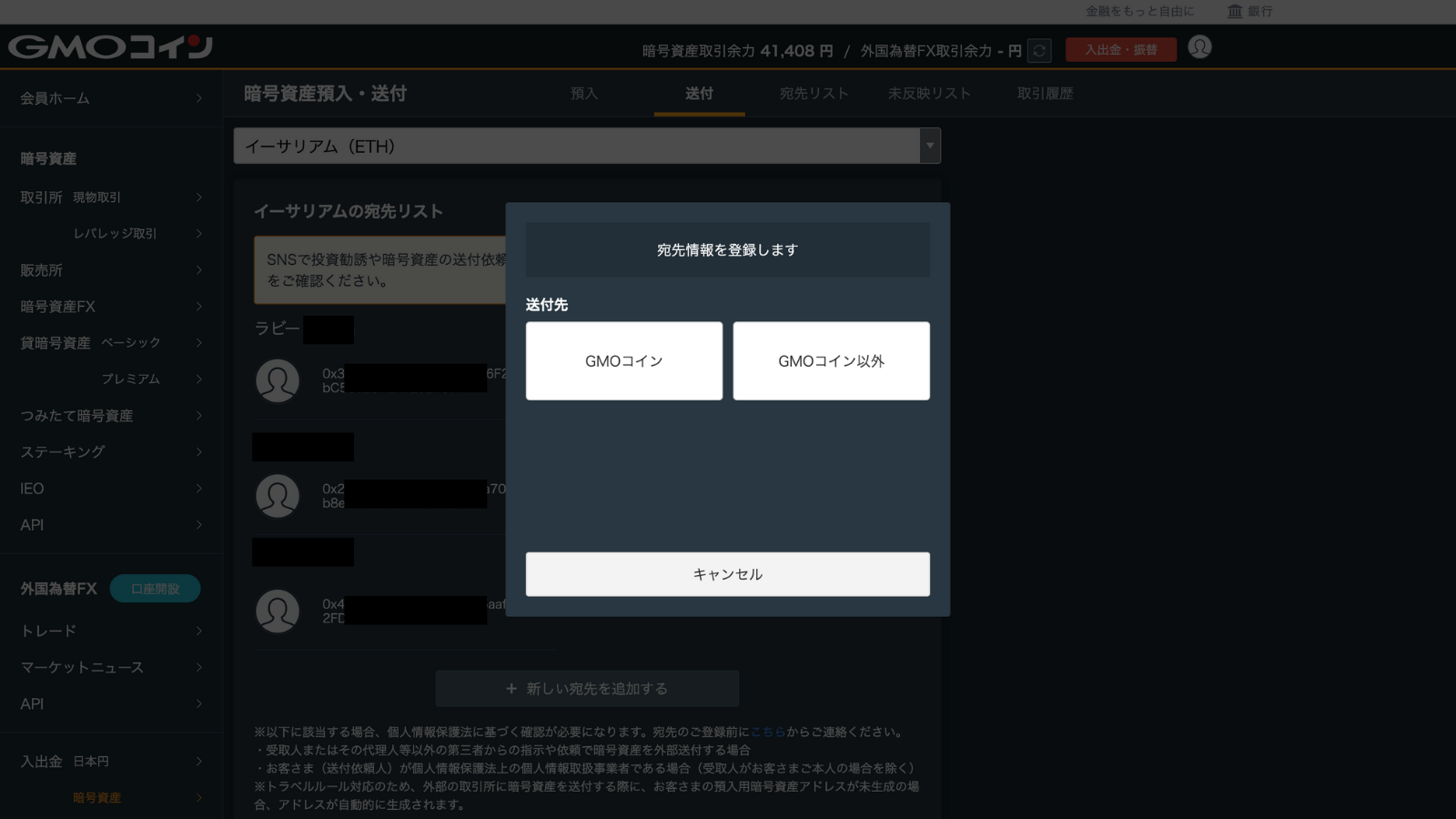Open the 宛先リスト tab
Viewport: 1456px width, 819px height.
(x=814, y=94)
